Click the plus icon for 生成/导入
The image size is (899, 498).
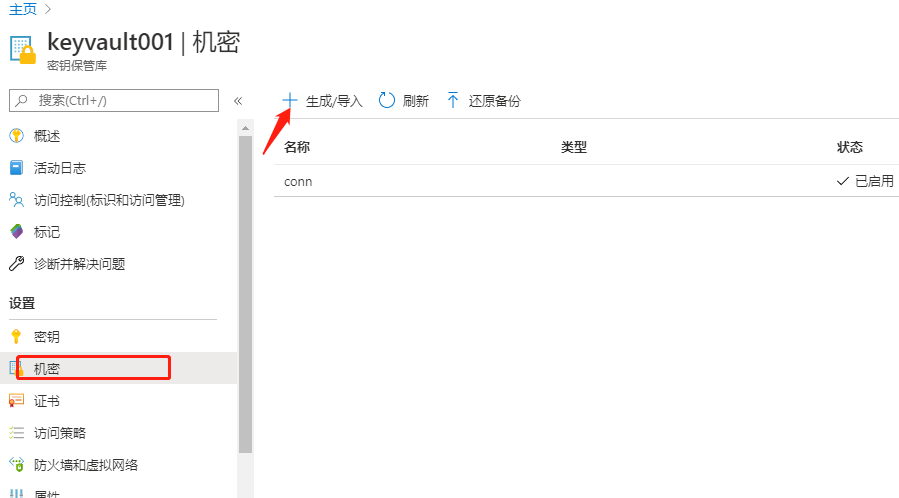click(290, 100)
